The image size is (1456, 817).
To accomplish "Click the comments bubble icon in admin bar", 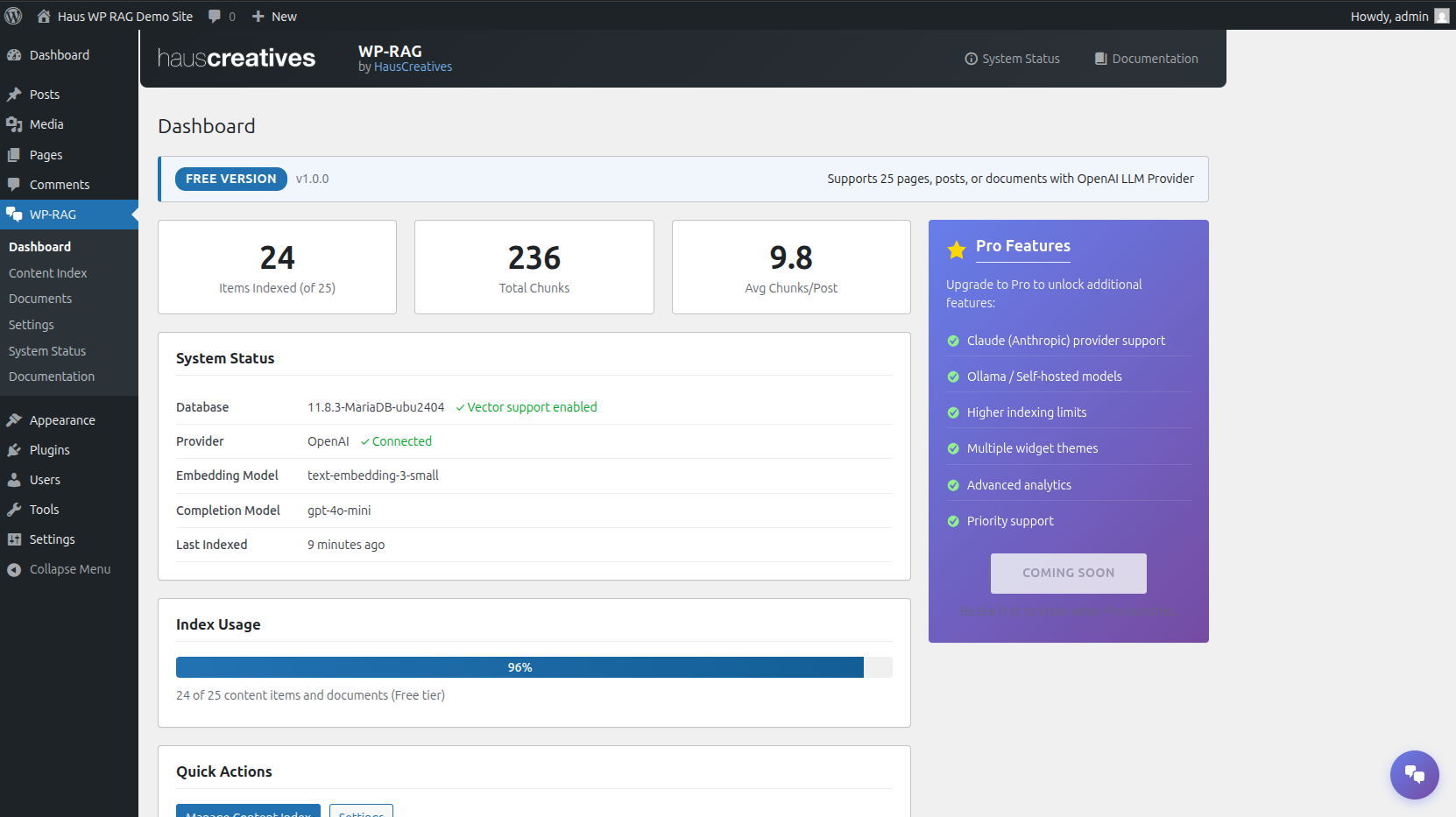I will click(215, 16).
